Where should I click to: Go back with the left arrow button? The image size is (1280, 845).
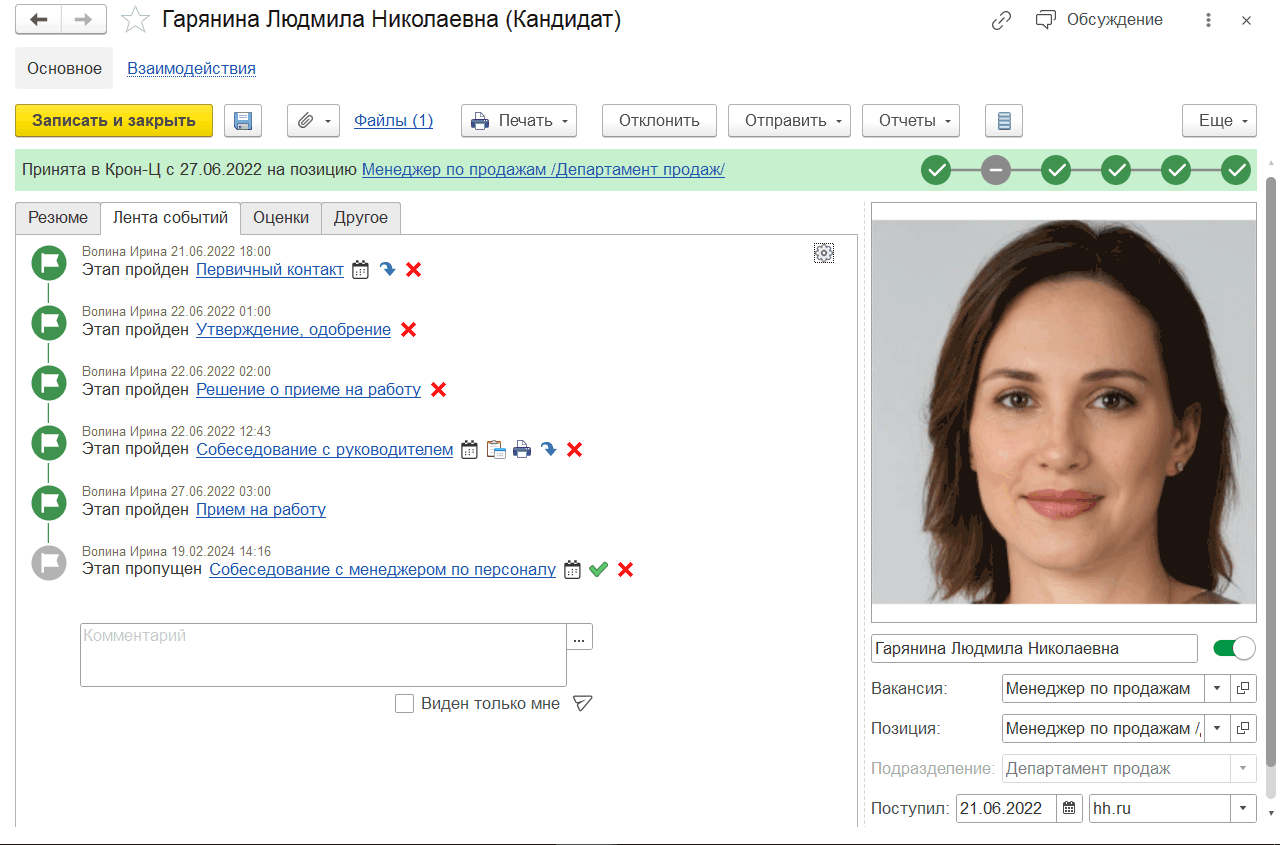click(x=39, y=20)
